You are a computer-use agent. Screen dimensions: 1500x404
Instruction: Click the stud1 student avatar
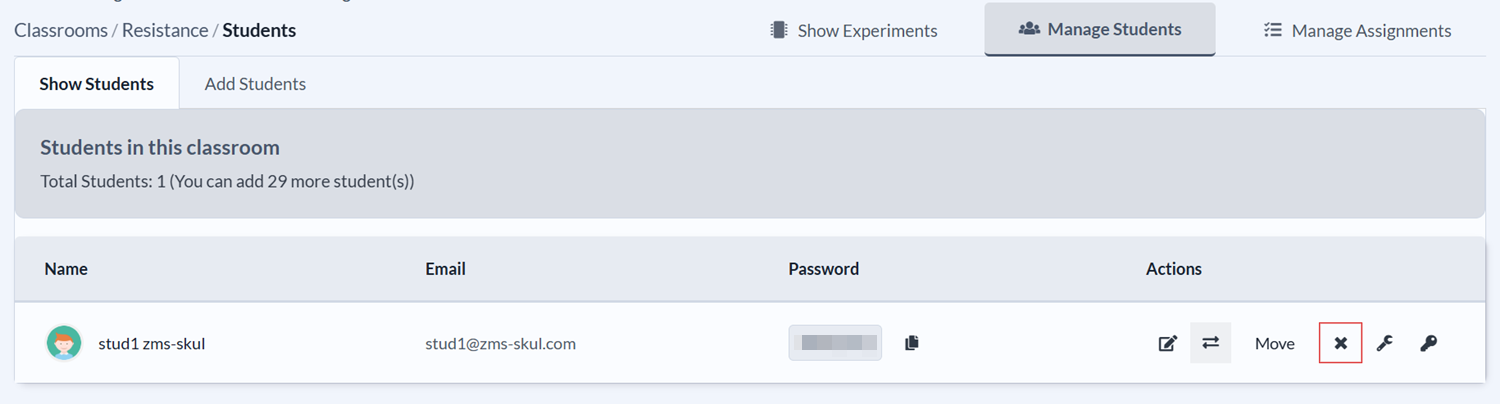64,343
